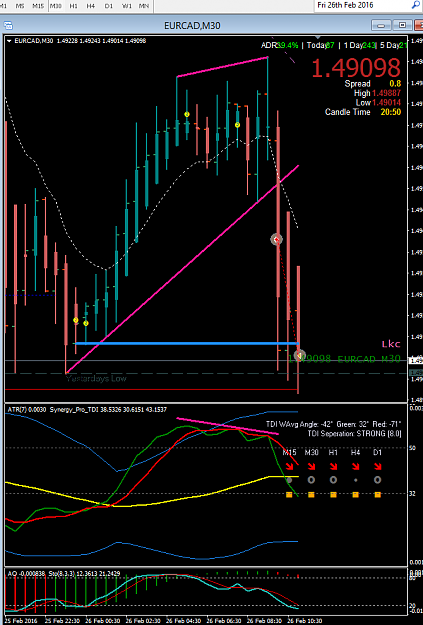Screen dimensions: 423x625
Task: Open the EURCAD,M30 chart window system icon
Action: click(x=8, y=26)
